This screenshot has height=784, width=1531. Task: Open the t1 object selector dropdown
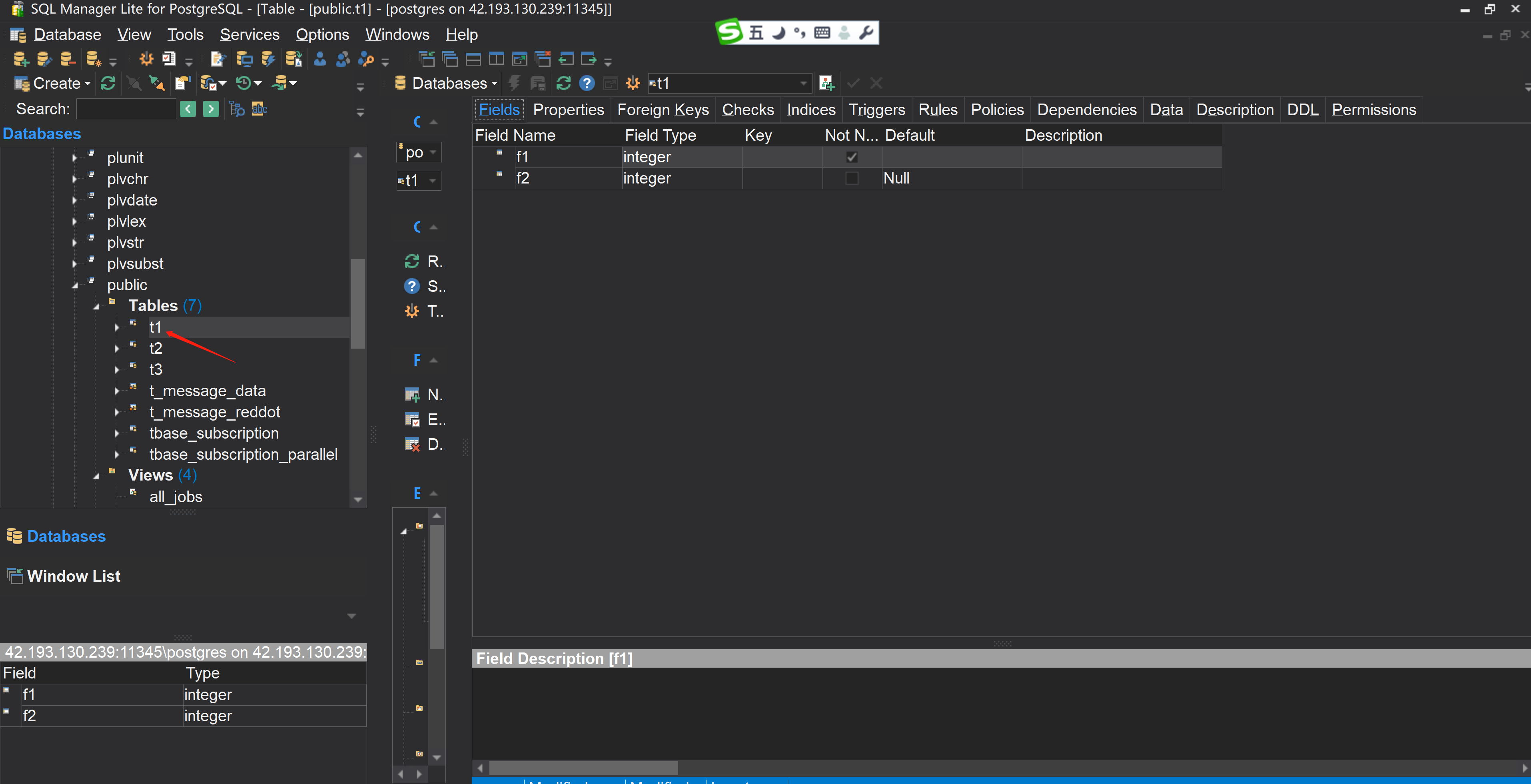[803, 83]
